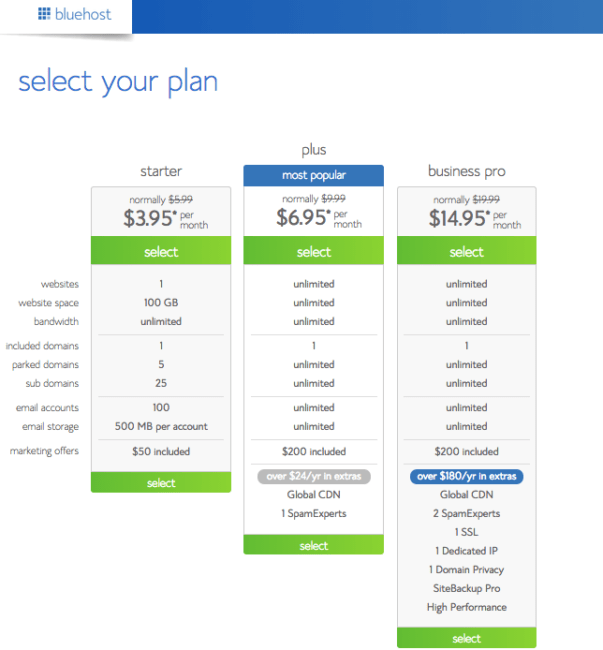Click the bottom select button under starter plan
The image size is (603, 650).
click(161, 483)
